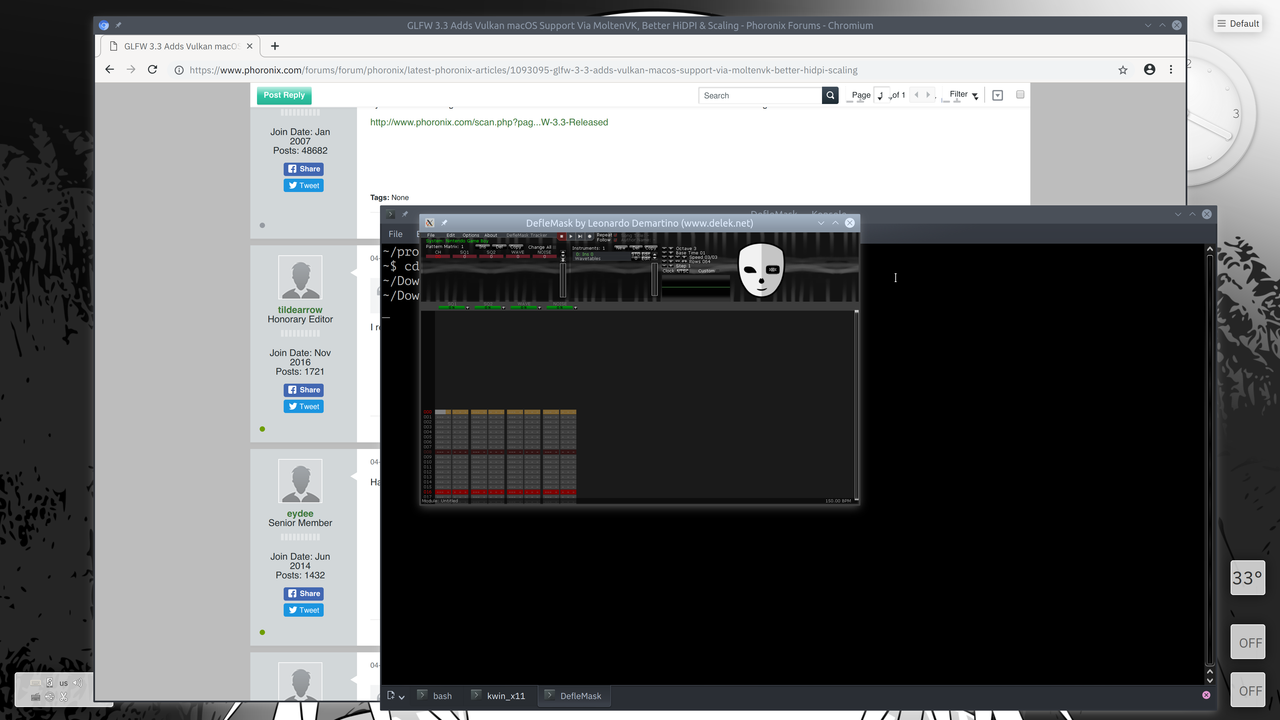Click the volume icon in system tray

click(x=77, y=683)
